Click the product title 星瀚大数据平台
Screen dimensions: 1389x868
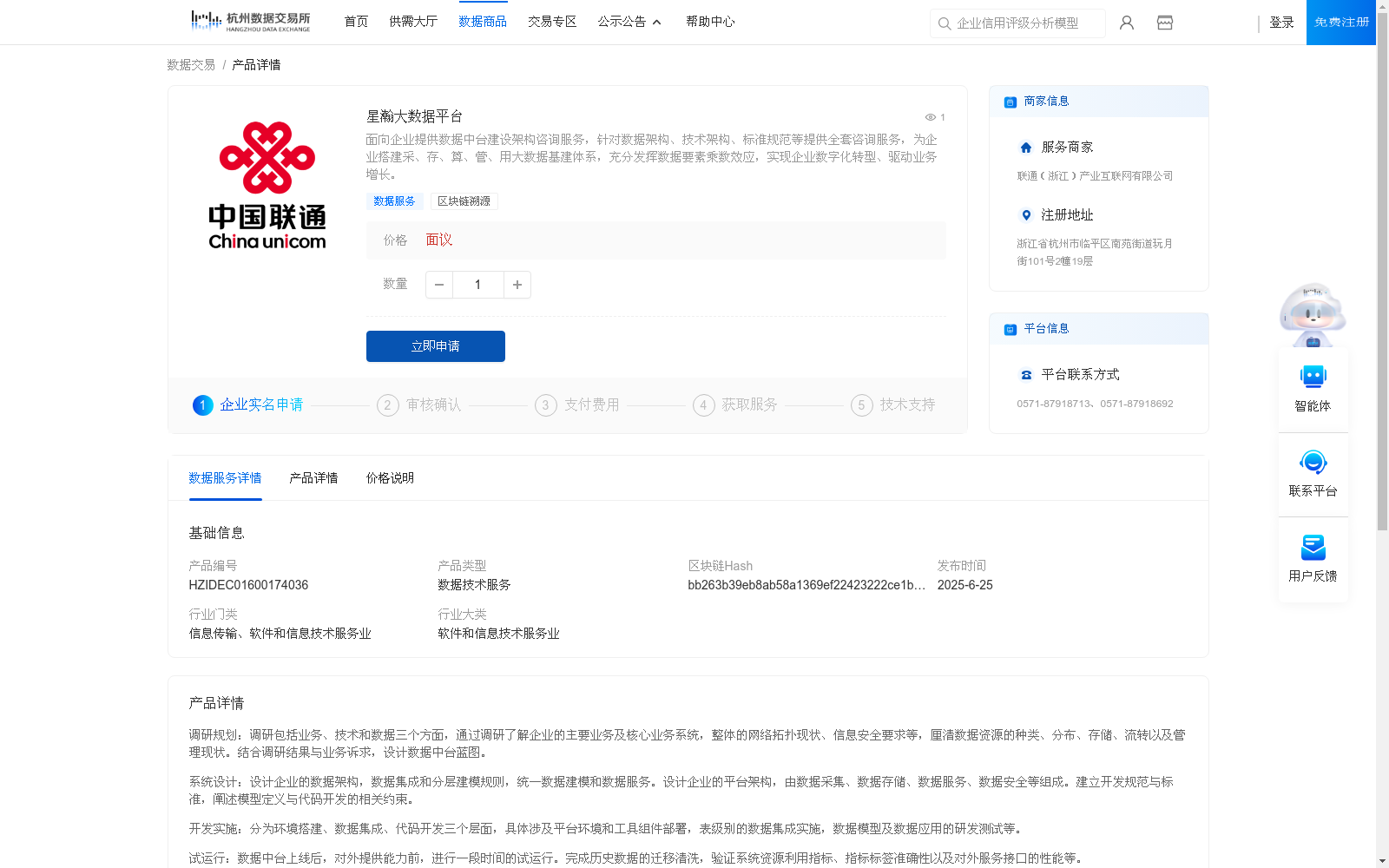point(414,116)
